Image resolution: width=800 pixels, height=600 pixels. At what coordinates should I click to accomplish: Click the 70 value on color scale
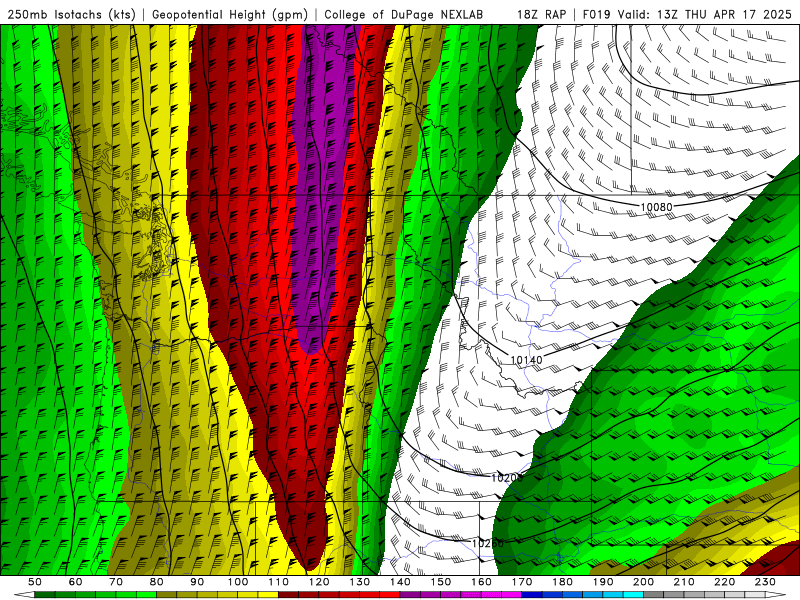coord(116,582)
